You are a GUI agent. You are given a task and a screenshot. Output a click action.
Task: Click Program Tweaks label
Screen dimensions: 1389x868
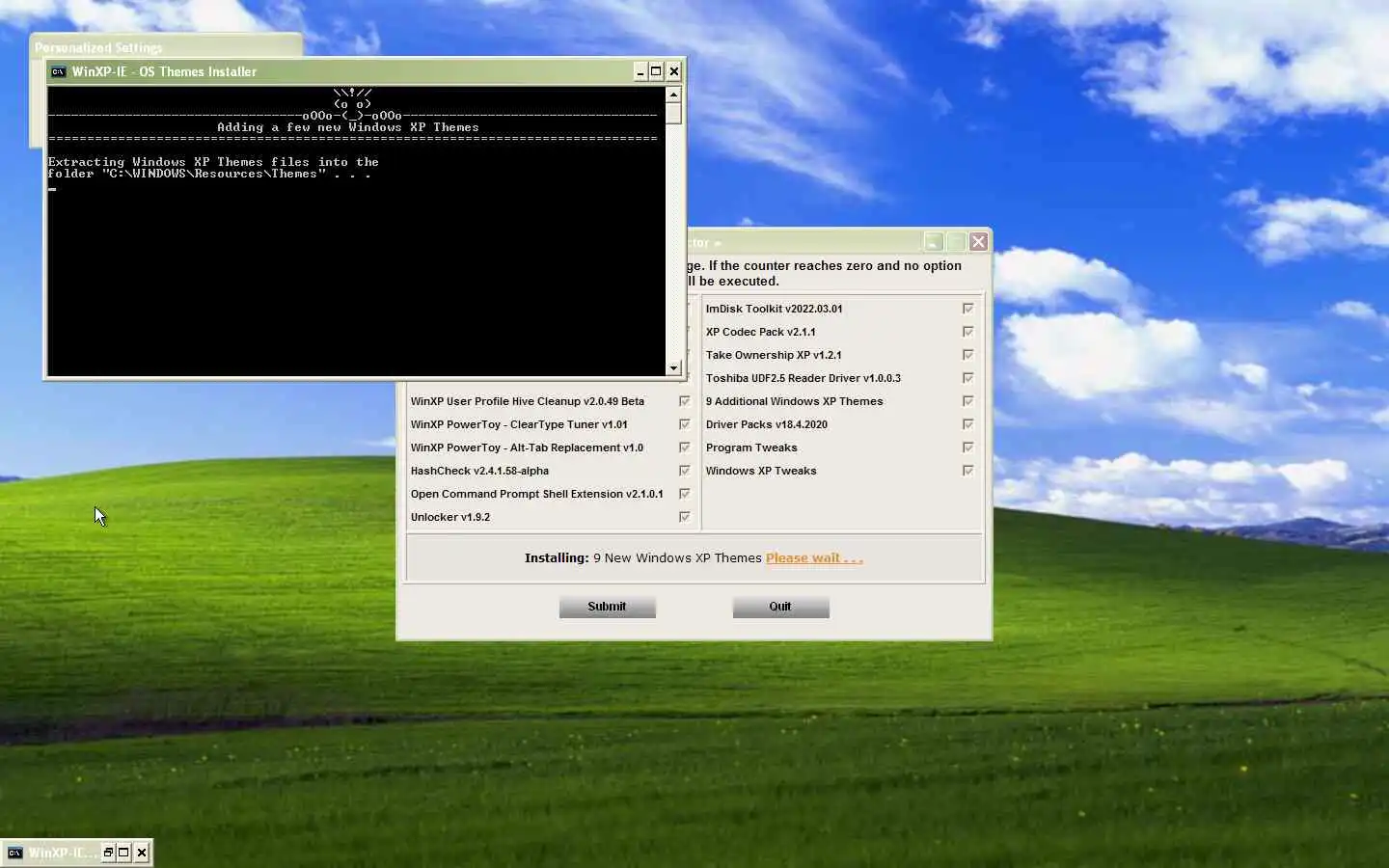(751, 448)
